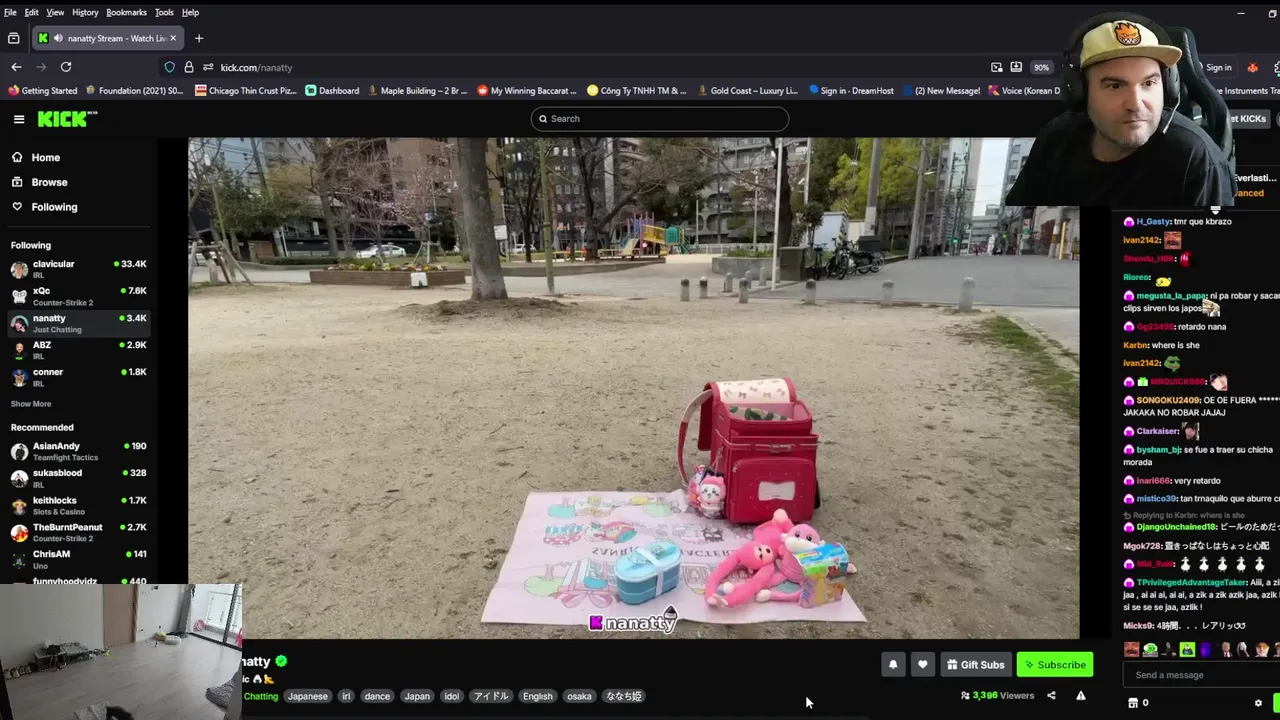1280x720 pixels.
Task: Open the new tab plus button
Action: tap(199, 38)
